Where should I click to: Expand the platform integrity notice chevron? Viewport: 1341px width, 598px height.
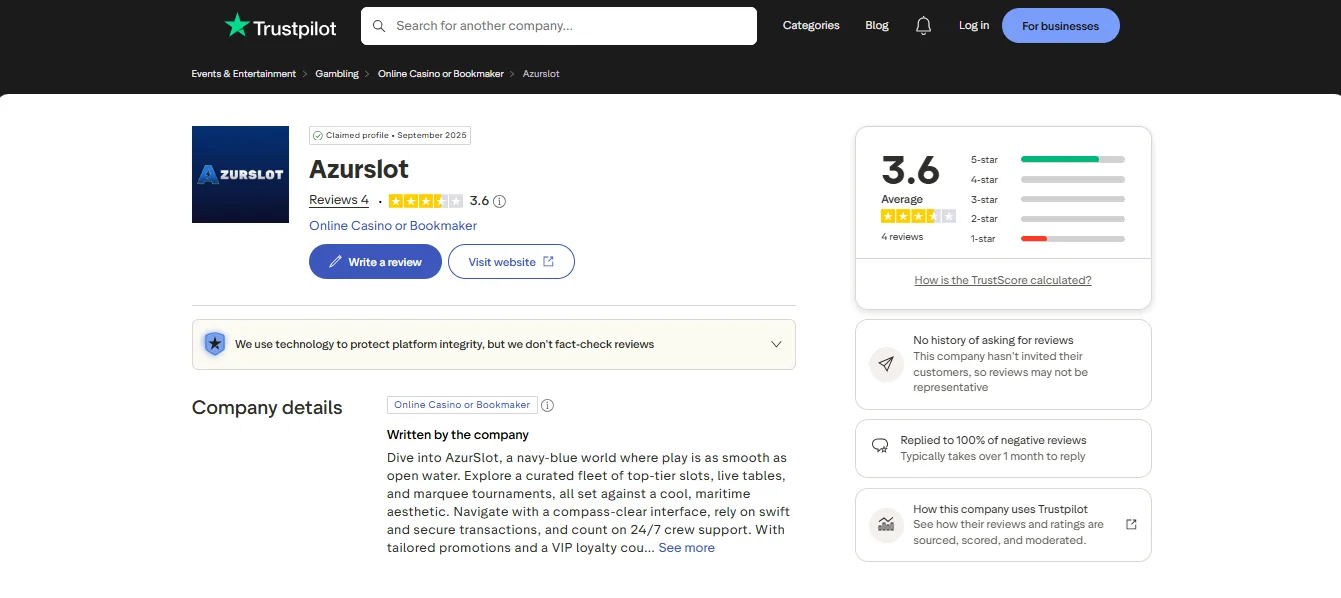(x=776, y=344)
